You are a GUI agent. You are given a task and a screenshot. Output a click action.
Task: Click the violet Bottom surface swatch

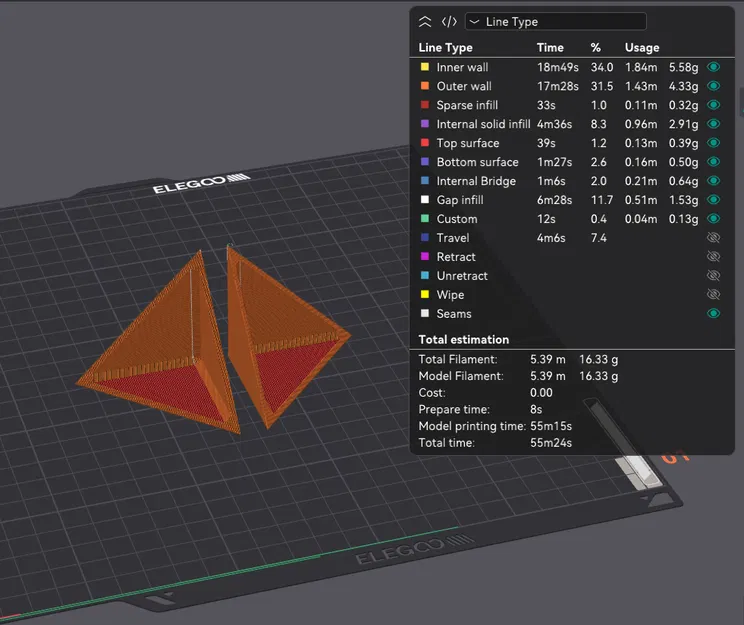point(425,162)
